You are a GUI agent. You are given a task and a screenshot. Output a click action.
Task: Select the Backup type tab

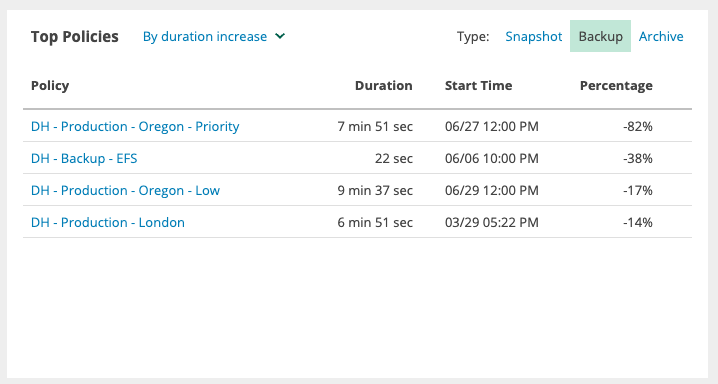pos(600,36)
